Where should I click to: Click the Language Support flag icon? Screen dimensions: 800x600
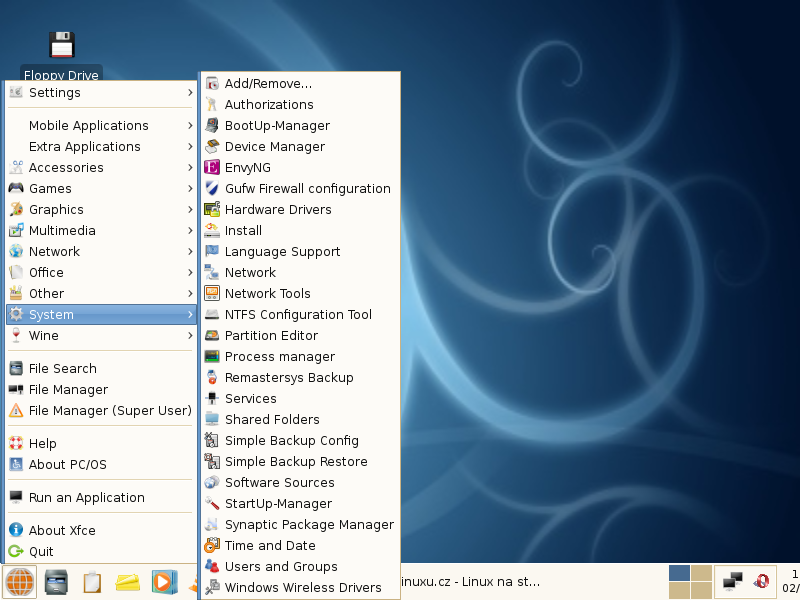[x=212, y=252]
